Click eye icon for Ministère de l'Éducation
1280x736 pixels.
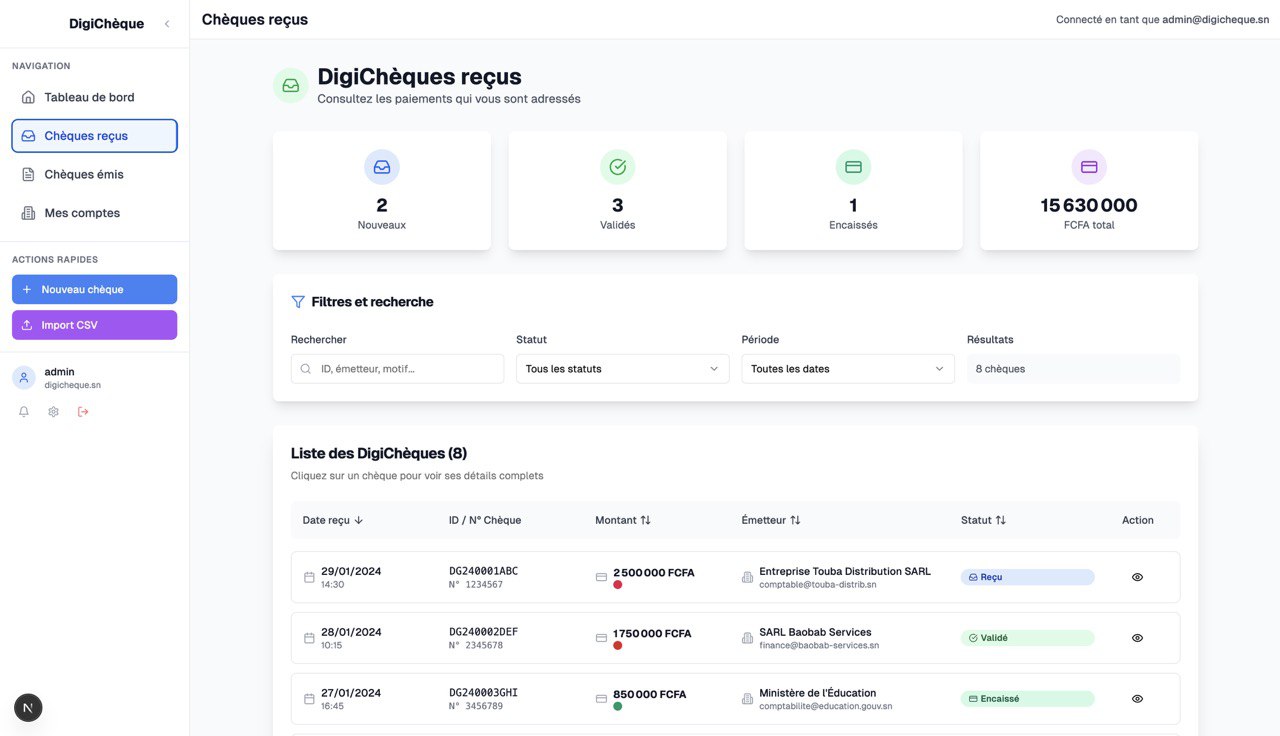(x=1137, y=699)
